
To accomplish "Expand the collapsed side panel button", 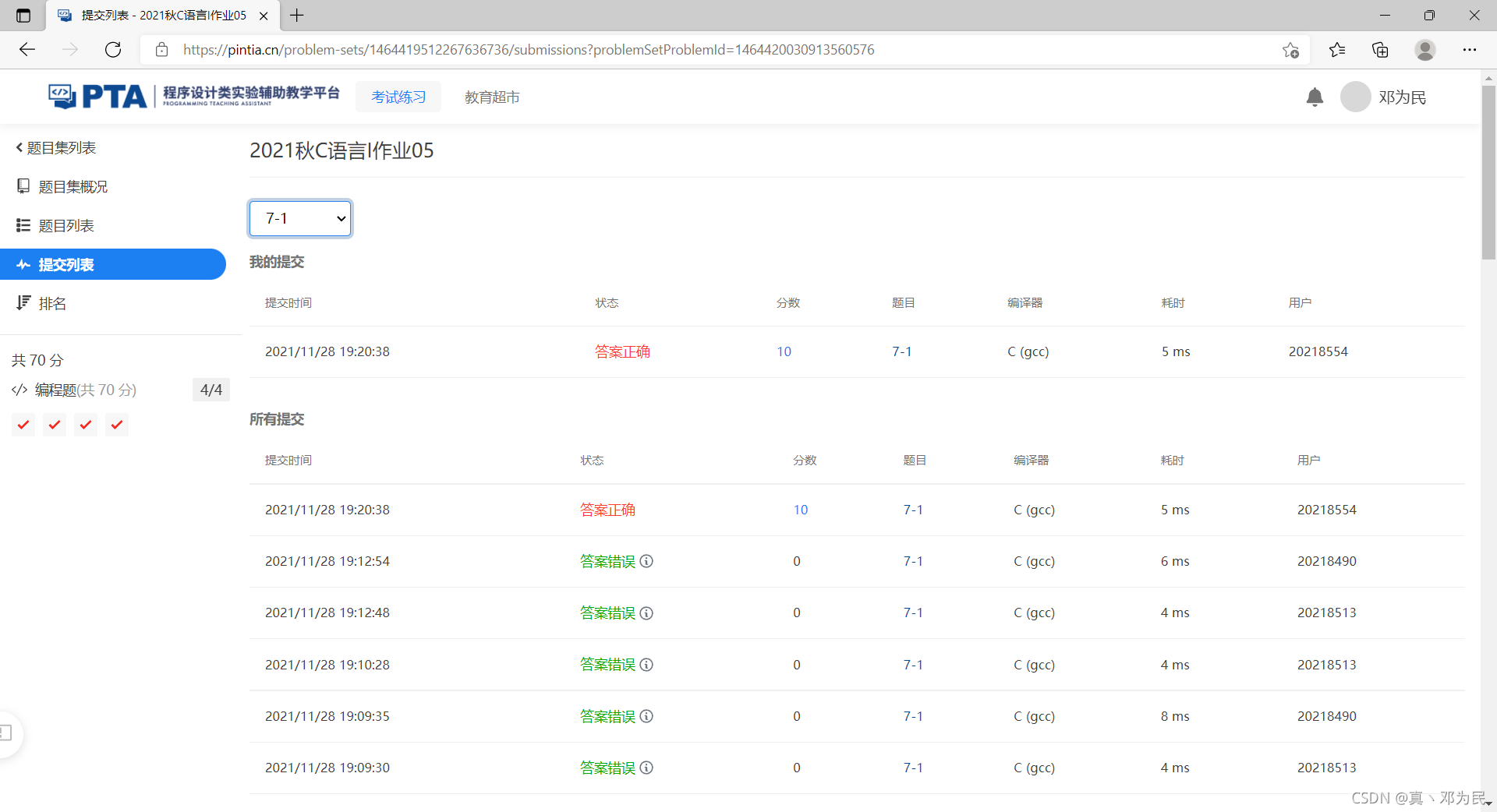I will pos(7,733).
